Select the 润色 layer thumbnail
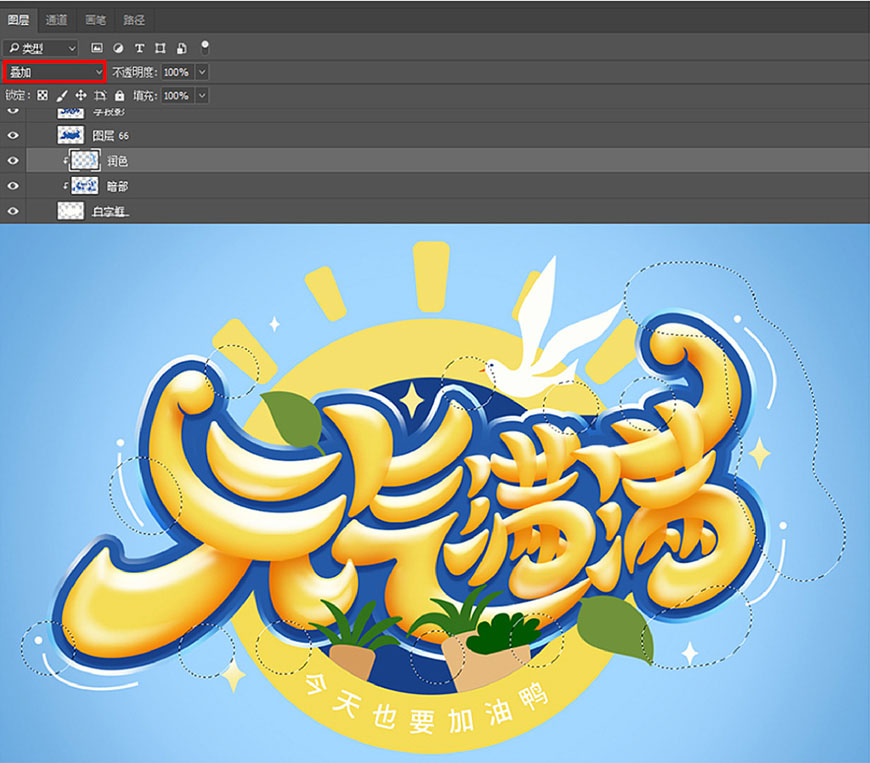Screen dimensions: 870x763 point(84,160)
